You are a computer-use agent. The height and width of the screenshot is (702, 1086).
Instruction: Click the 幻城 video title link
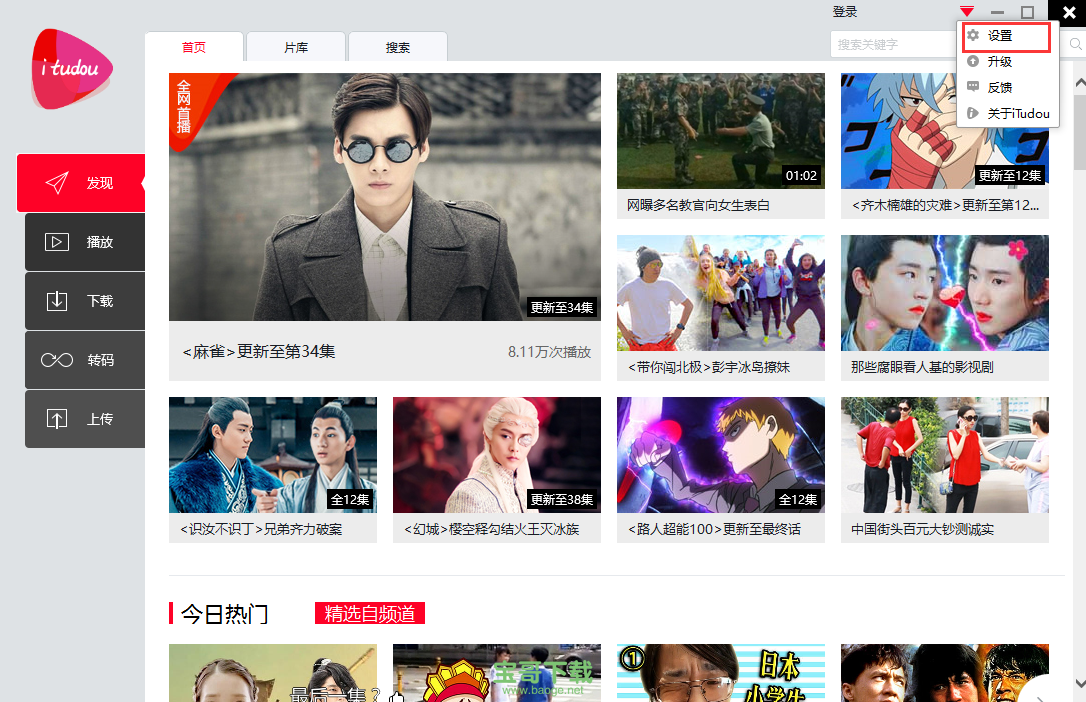[x=491, y=529]
